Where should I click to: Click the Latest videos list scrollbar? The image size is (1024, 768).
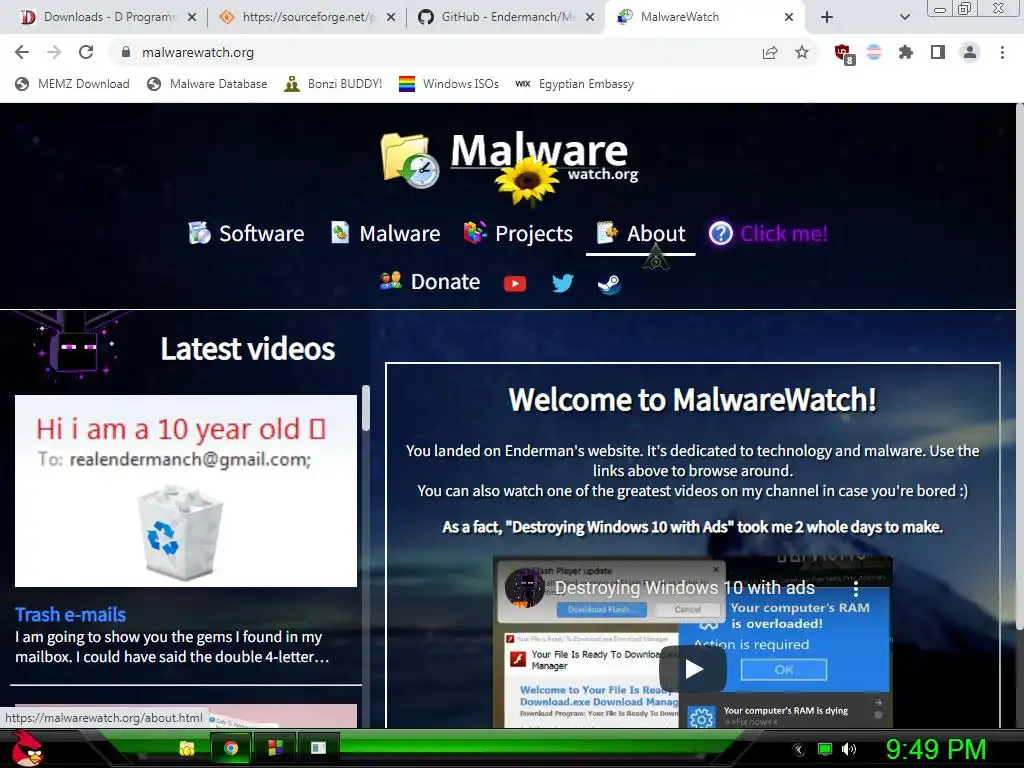366,408
